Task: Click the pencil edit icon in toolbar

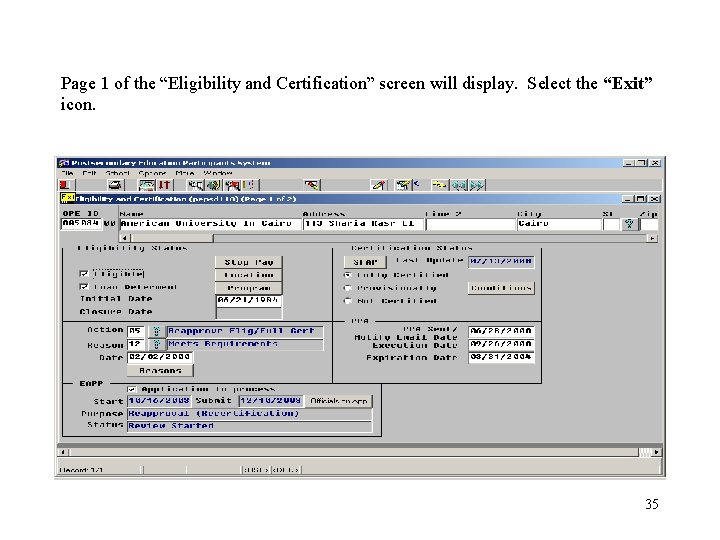Action: point(378,185)
